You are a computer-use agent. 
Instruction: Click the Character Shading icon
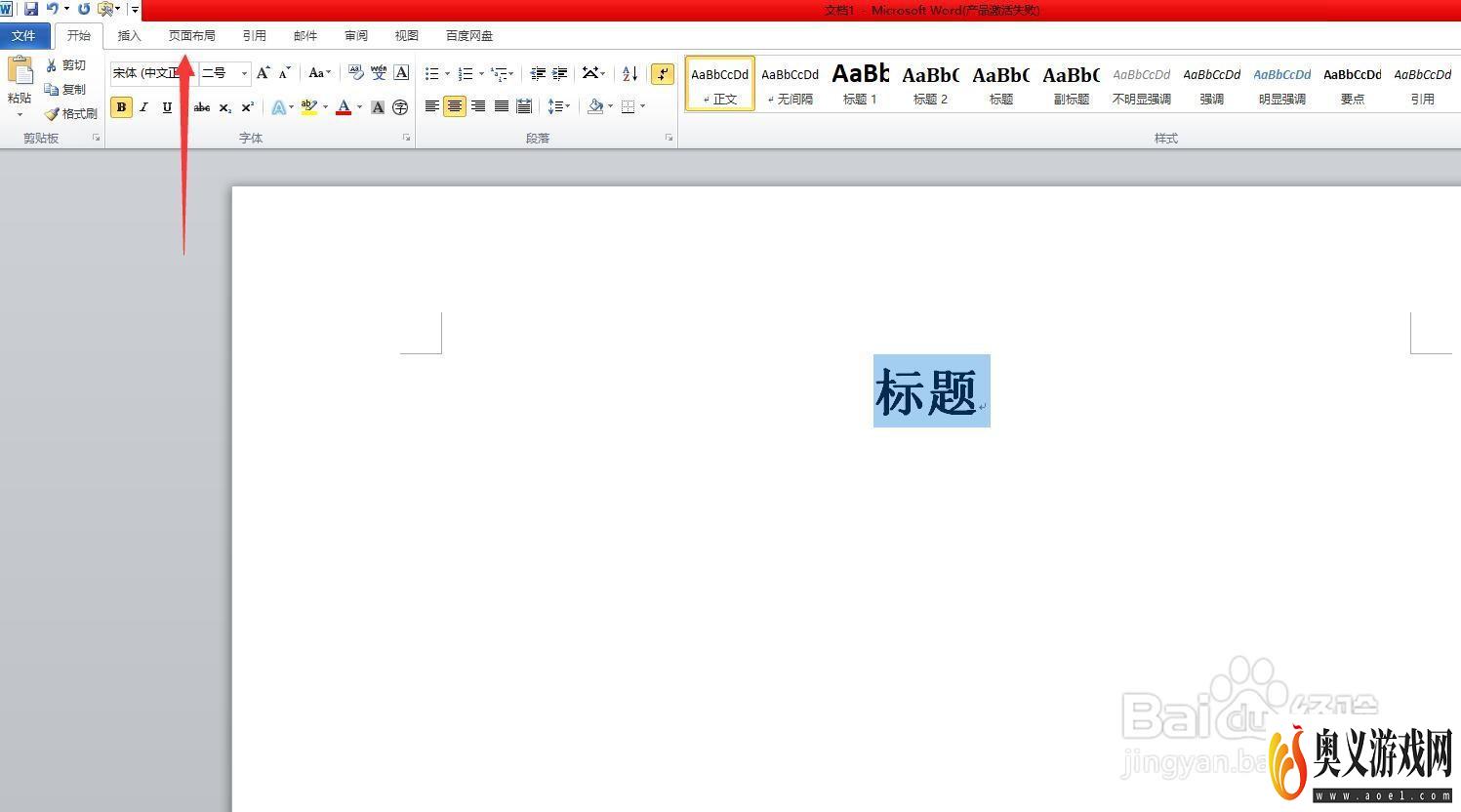pyautogui.click(x=378, y=107)
